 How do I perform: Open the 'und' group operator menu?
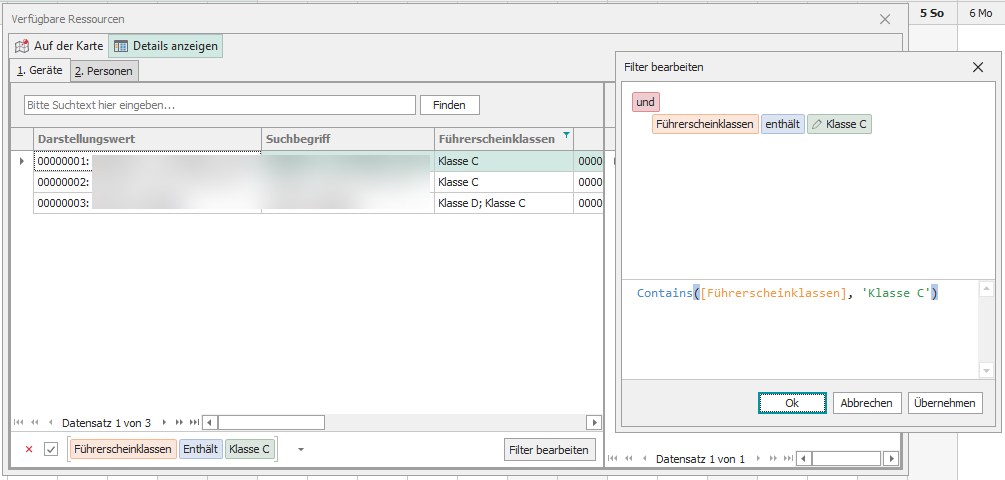(x=645, y=102)
